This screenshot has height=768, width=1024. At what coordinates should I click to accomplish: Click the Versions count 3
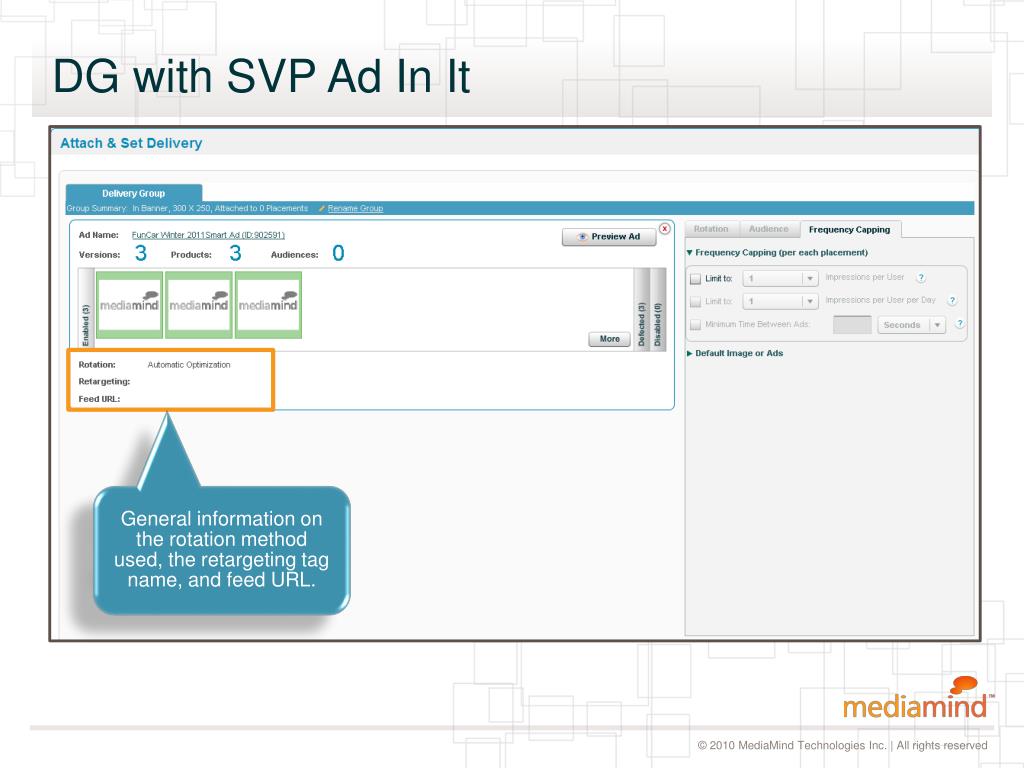140,253
